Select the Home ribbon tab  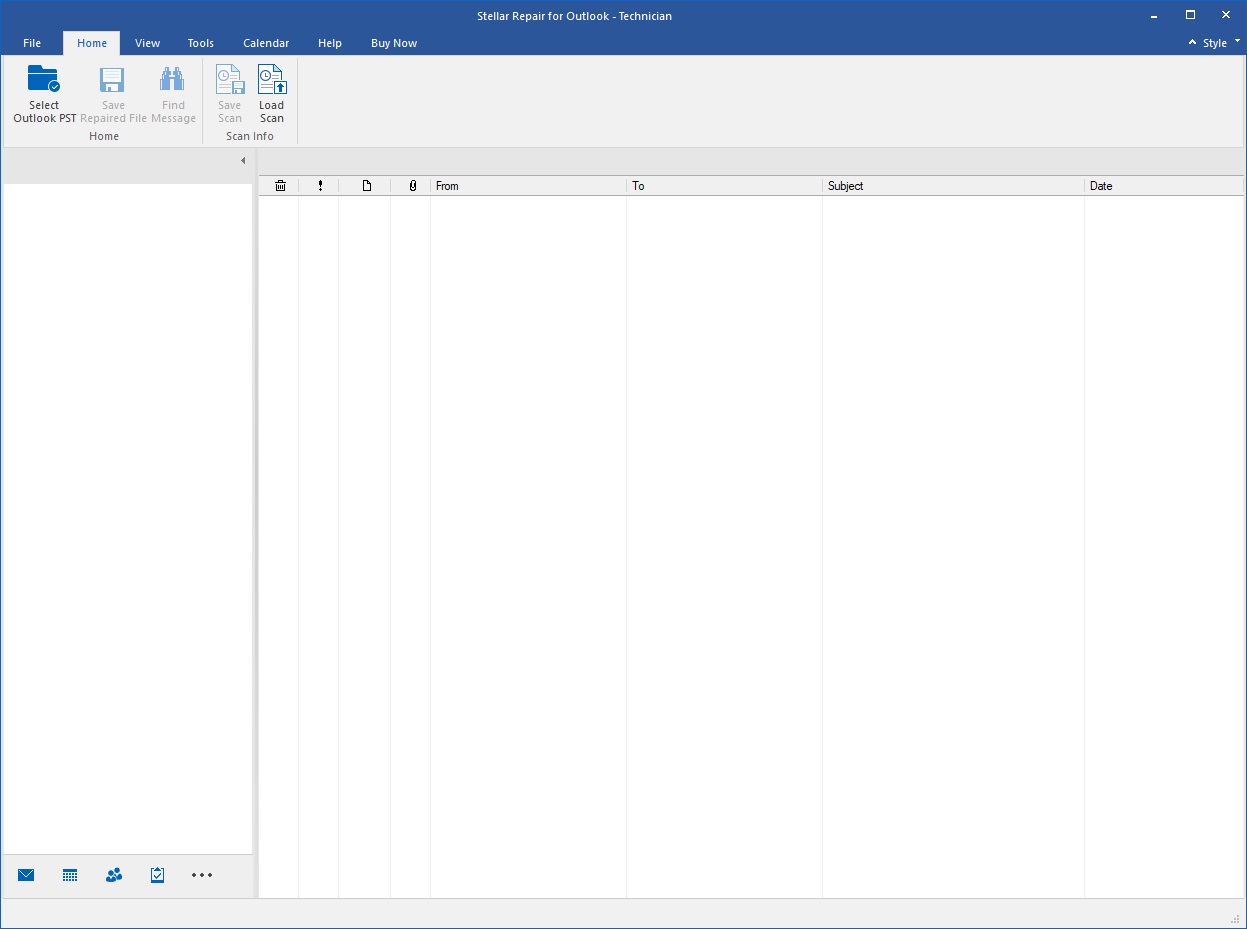(x=92, y=43)
